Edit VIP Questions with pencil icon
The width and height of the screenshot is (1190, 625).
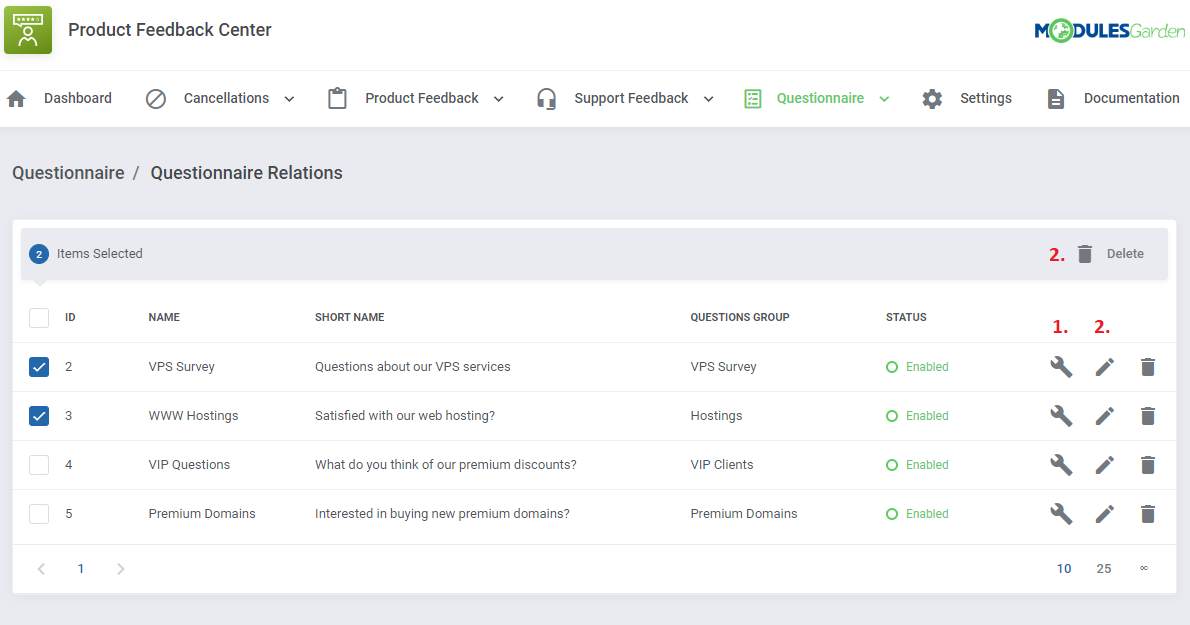(1105, 465)
